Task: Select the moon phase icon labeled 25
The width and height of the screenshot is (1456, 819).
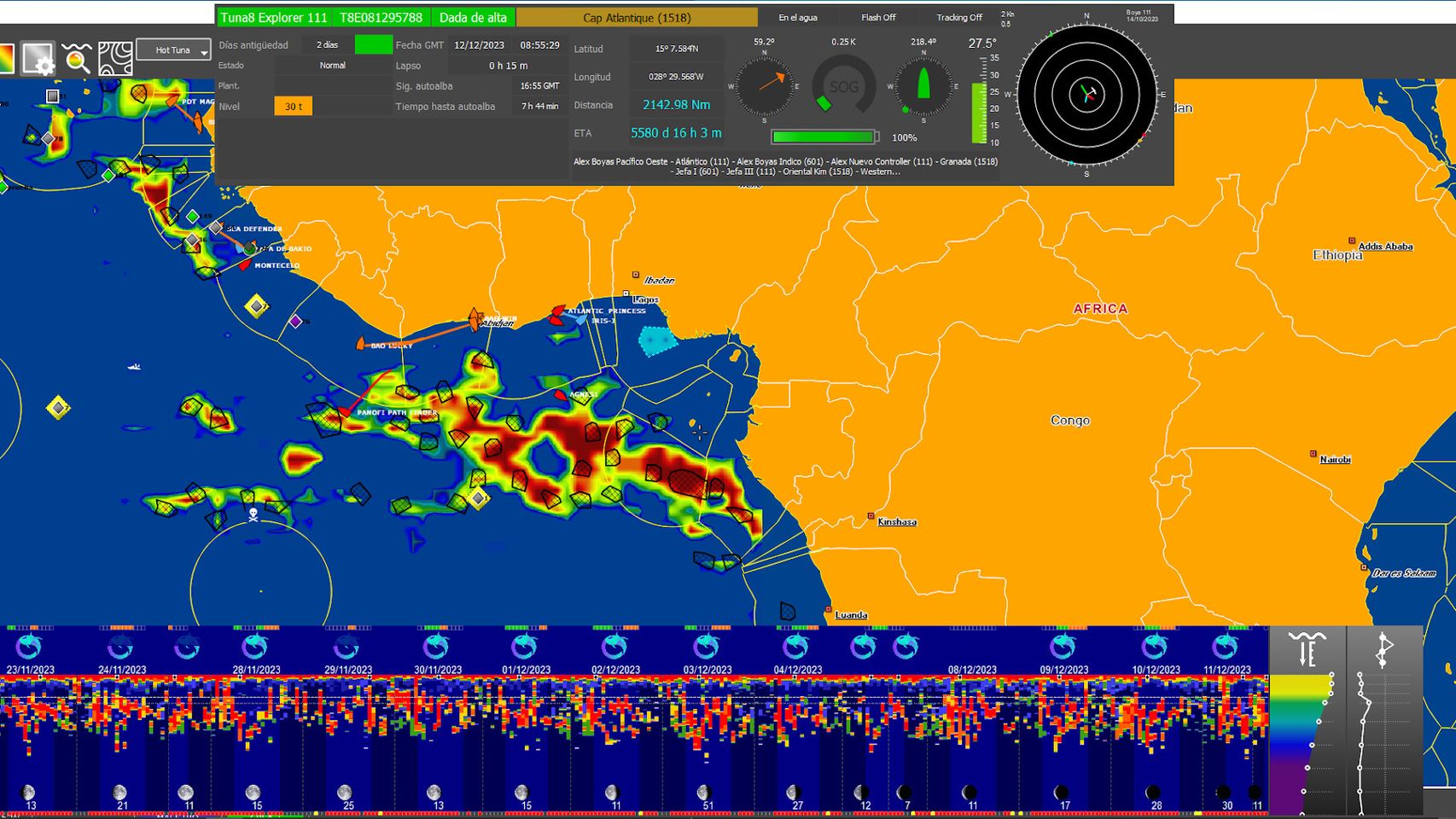Action: (344, 793)
